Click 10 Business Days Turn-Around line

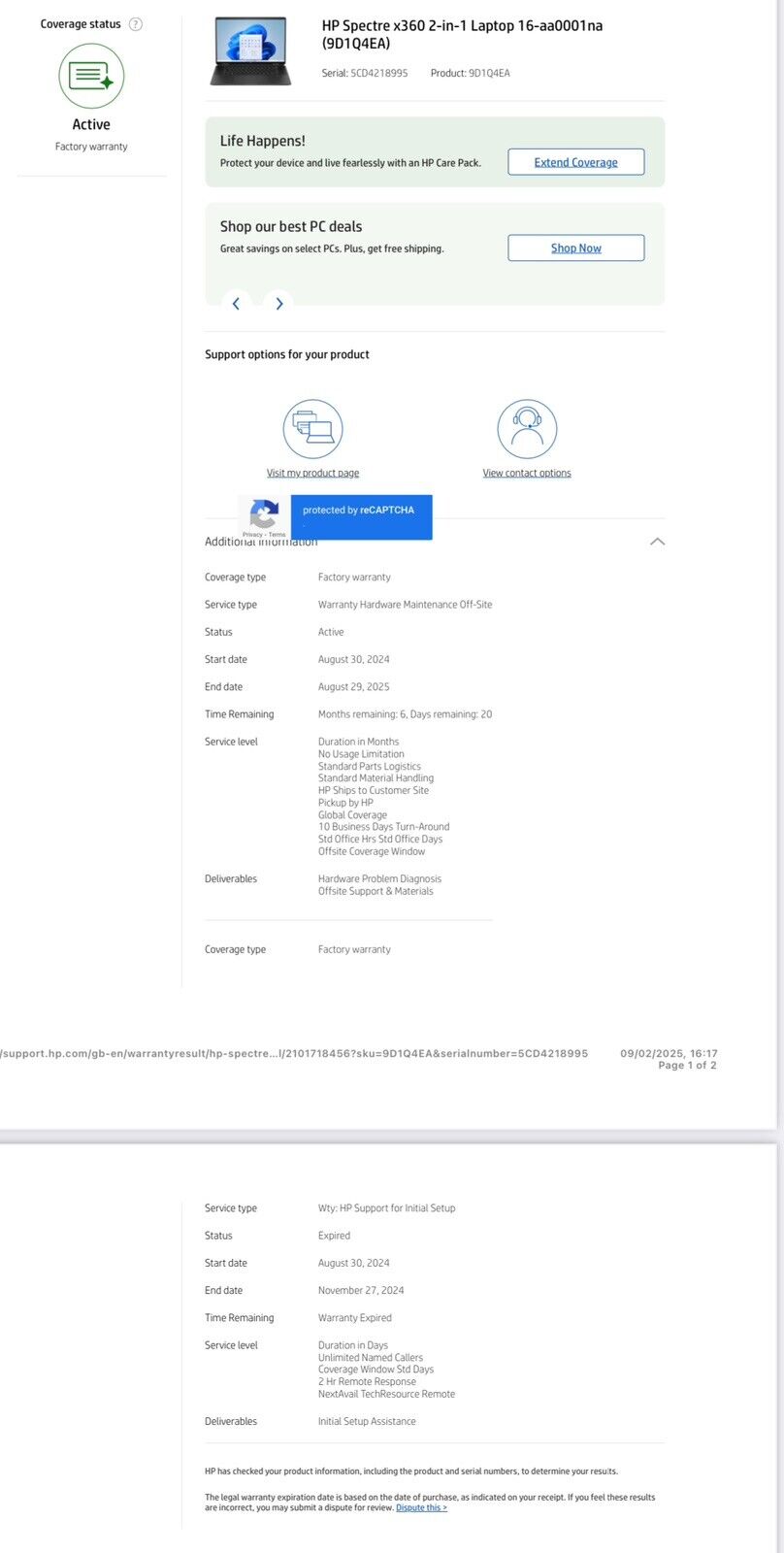click(x=383, y=827)
